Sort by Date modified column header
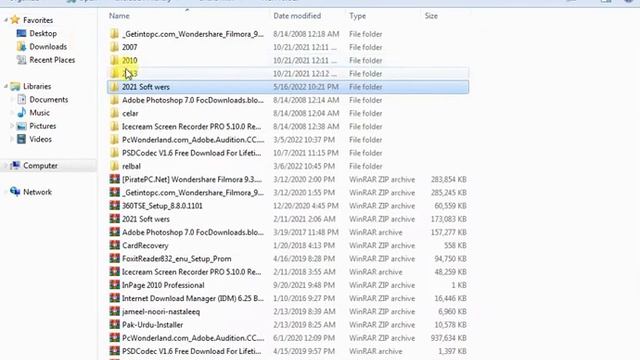 point(297,16)
